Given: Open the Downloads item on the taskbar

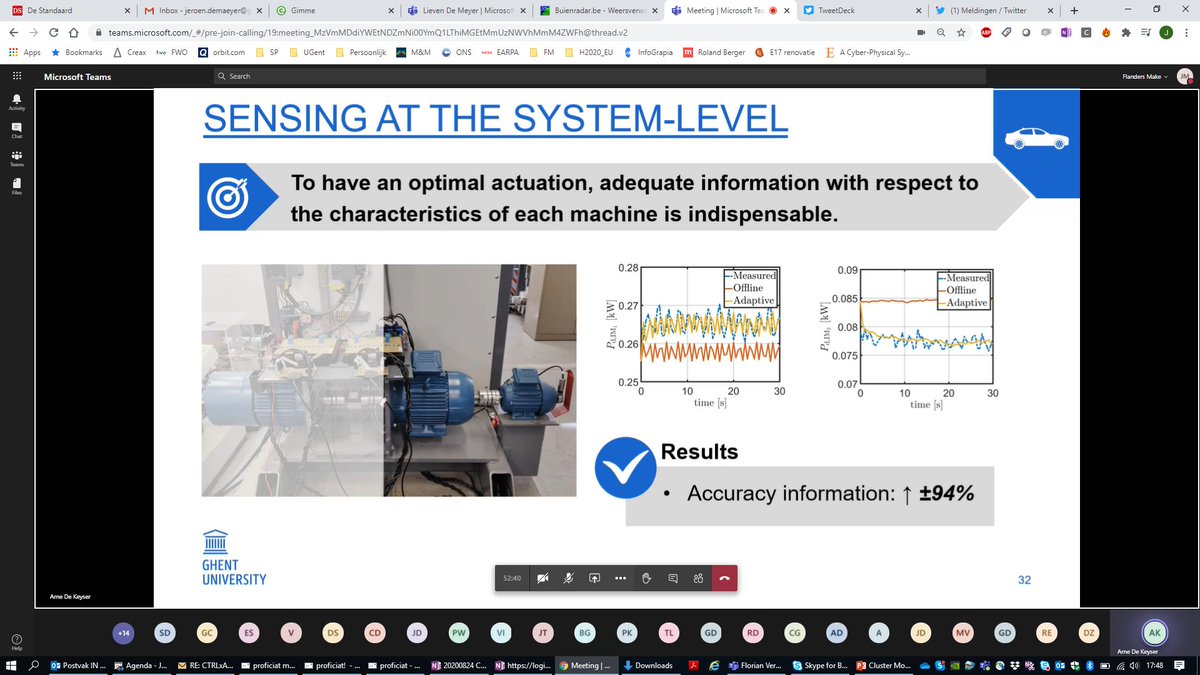Looking at the screenshot, I should click(x=648, y=665).
